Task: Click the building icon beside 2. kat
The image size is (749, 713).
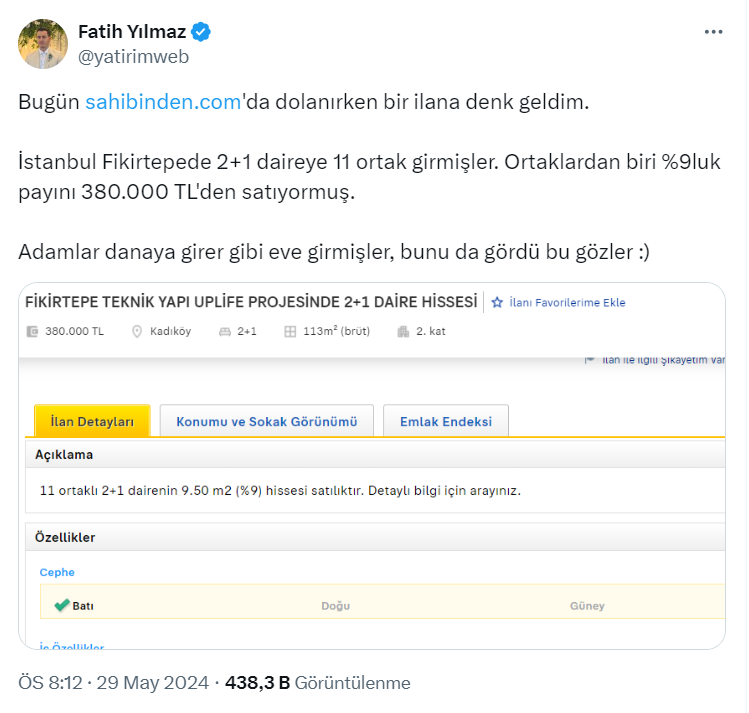Action: [403, 332]
